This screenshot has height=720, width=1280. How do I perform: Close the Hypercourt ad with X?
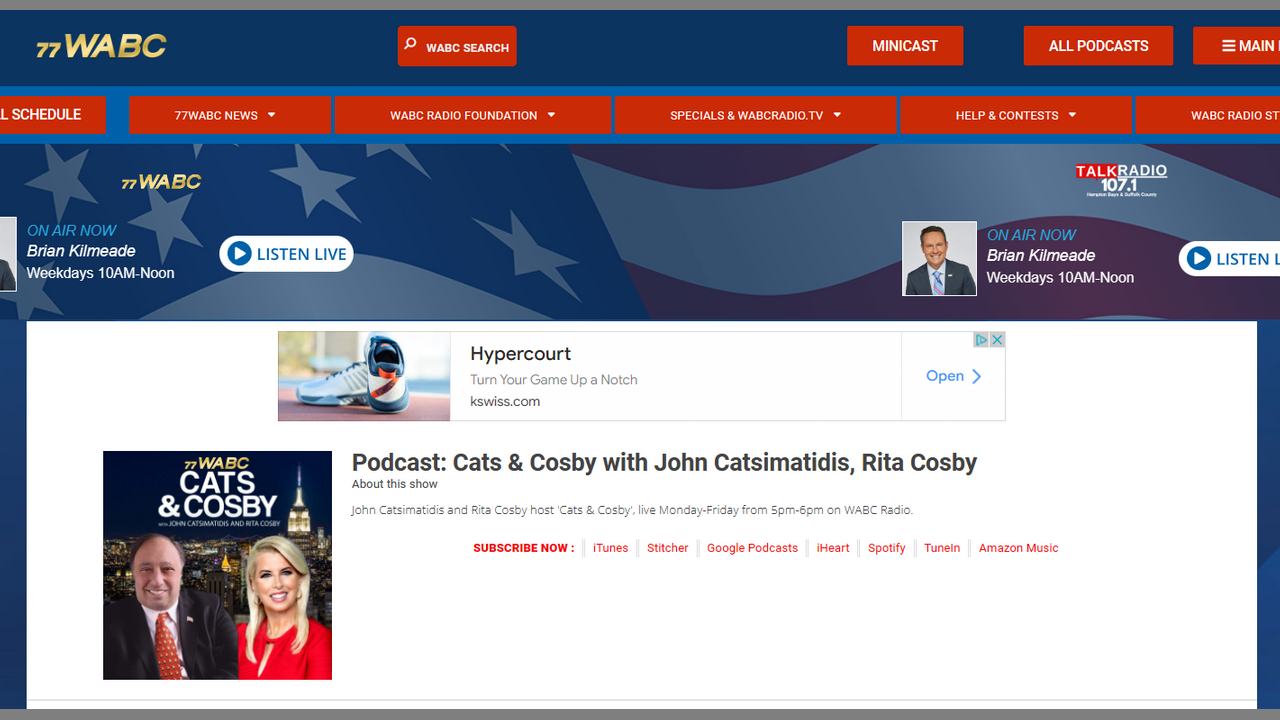997,340
